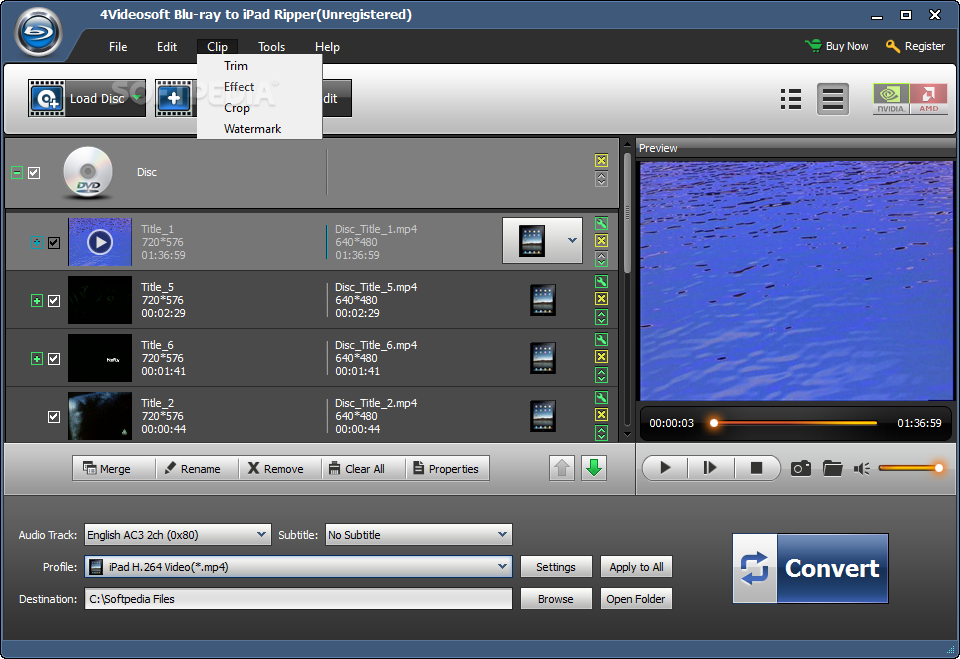Click the Convert button
The image size is (960, 659).
810,568
